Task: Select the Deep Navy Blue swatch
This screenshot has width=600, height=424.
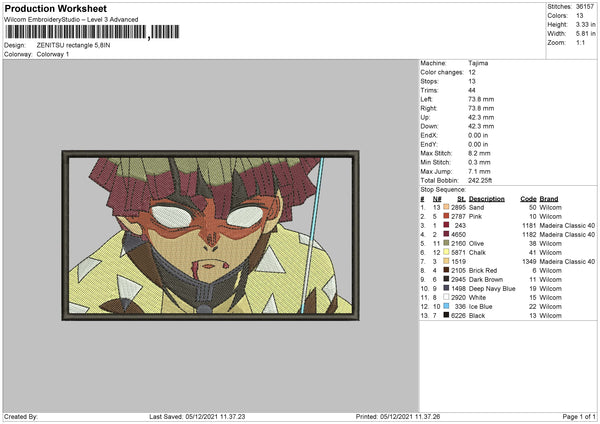Action: pyautogui.click(x=446, y=288)
